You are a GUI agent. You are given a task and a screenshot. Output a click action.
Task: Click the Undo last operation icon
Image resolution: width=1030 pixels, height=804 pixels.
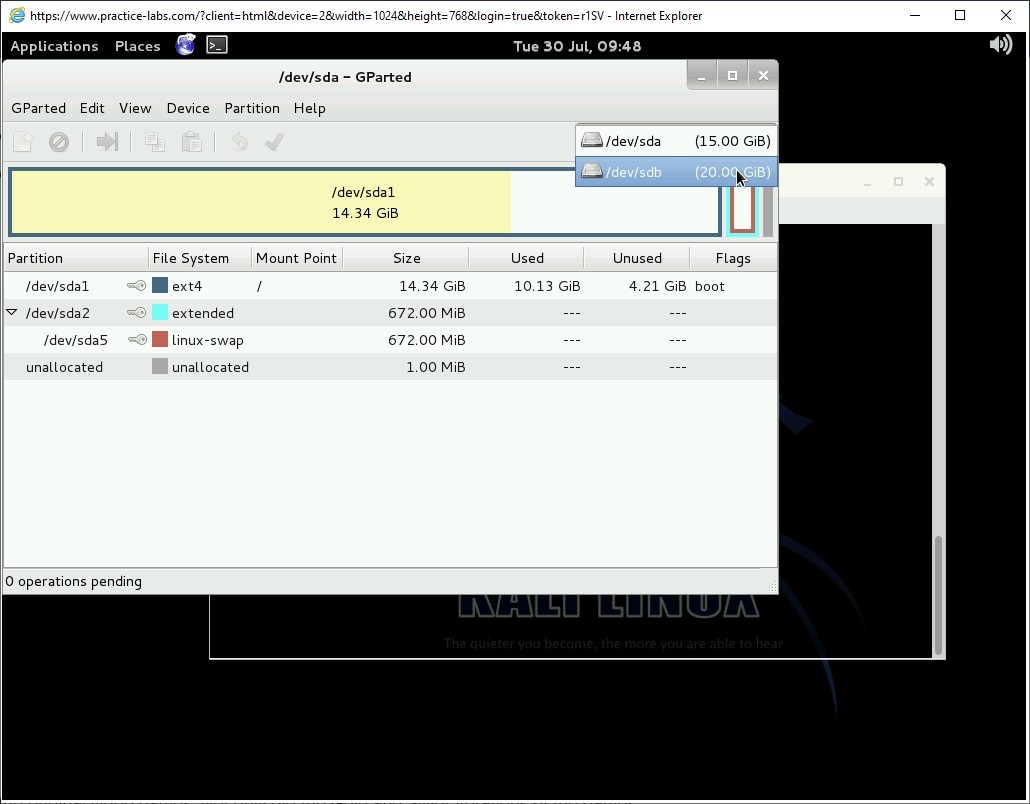pos(239,142)
